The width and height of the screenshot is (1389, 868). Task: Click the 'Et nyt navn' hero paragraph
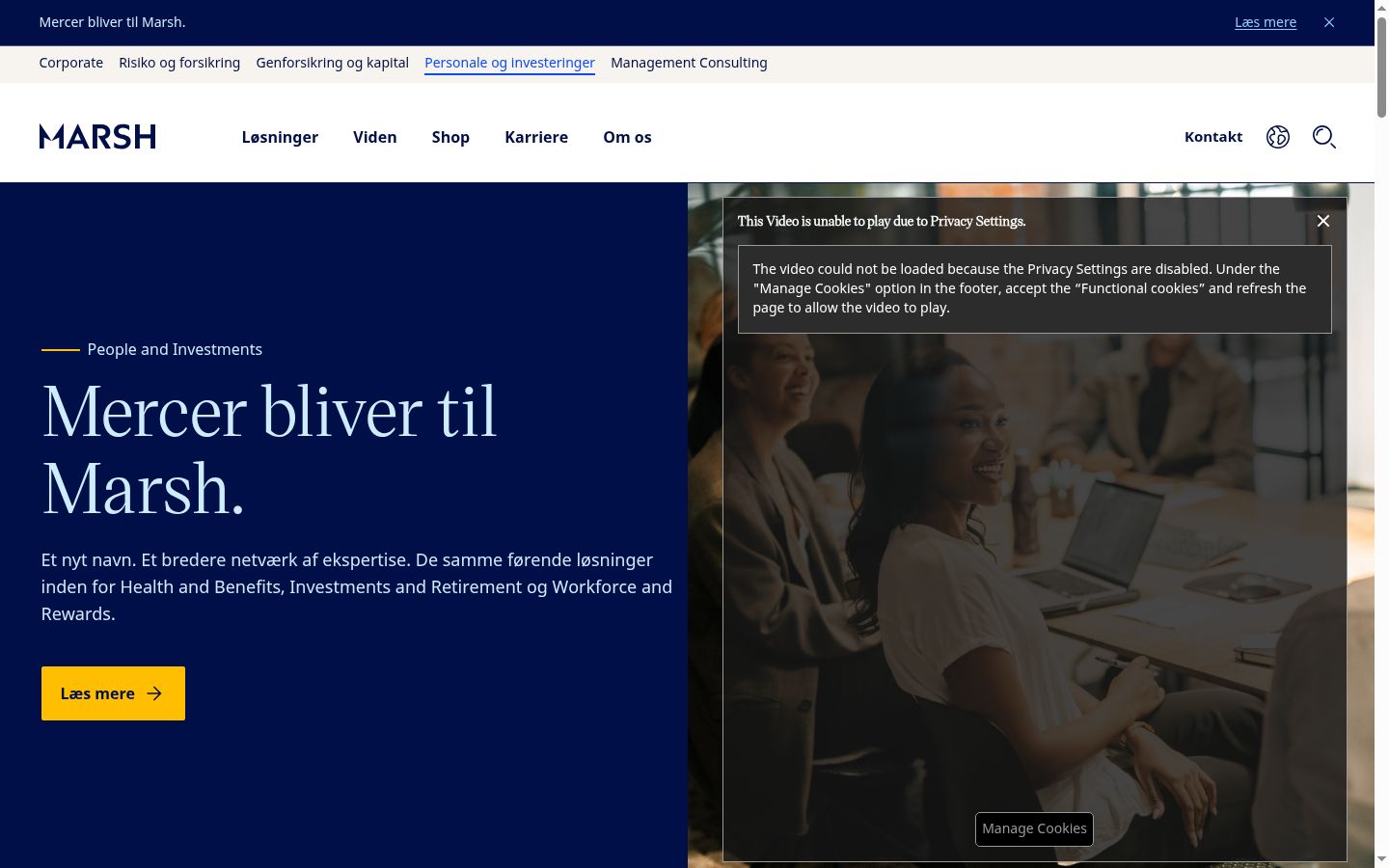click(357, 586)
